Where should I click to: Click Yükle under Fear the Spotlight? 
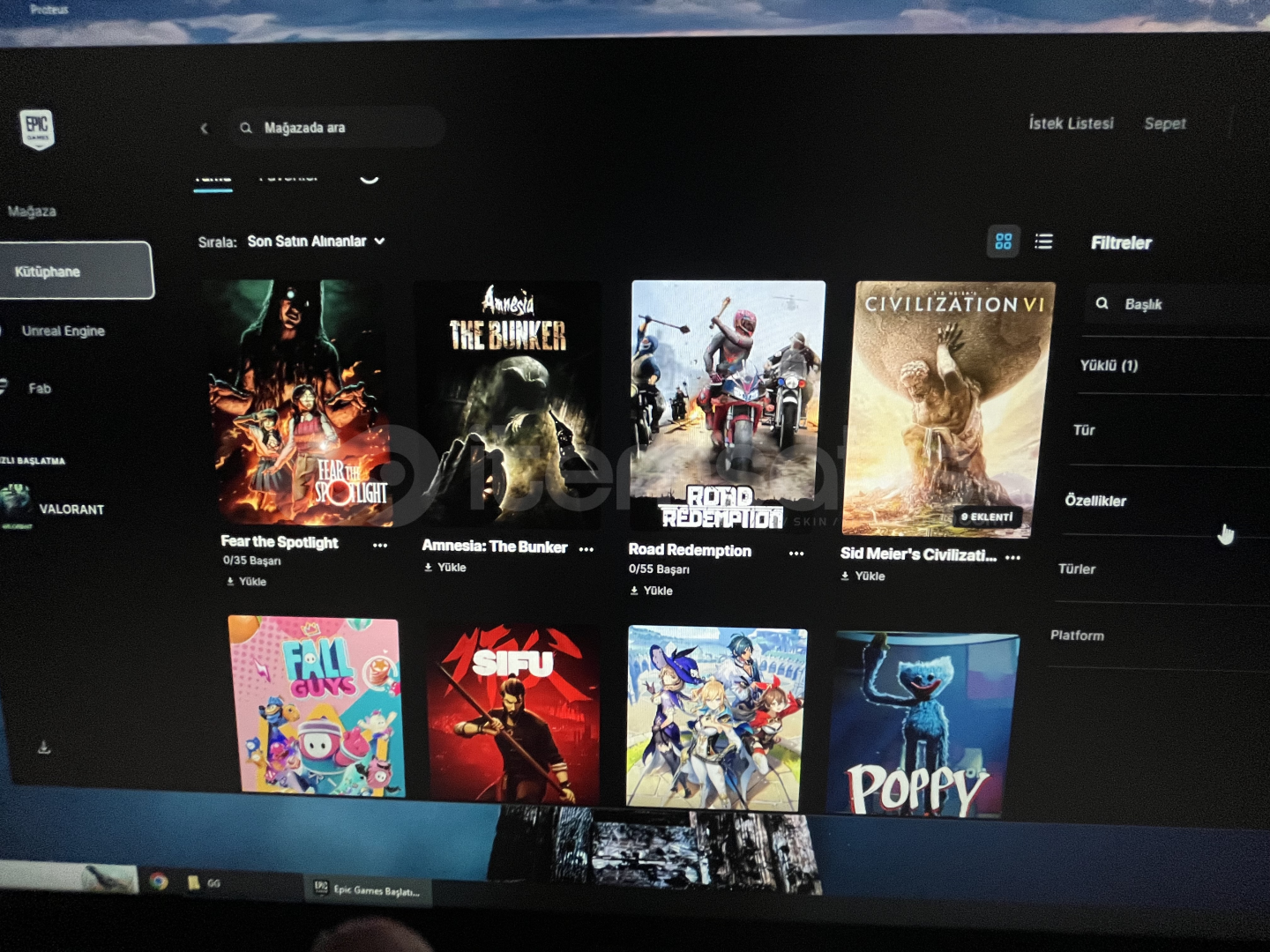click(246, 582)
